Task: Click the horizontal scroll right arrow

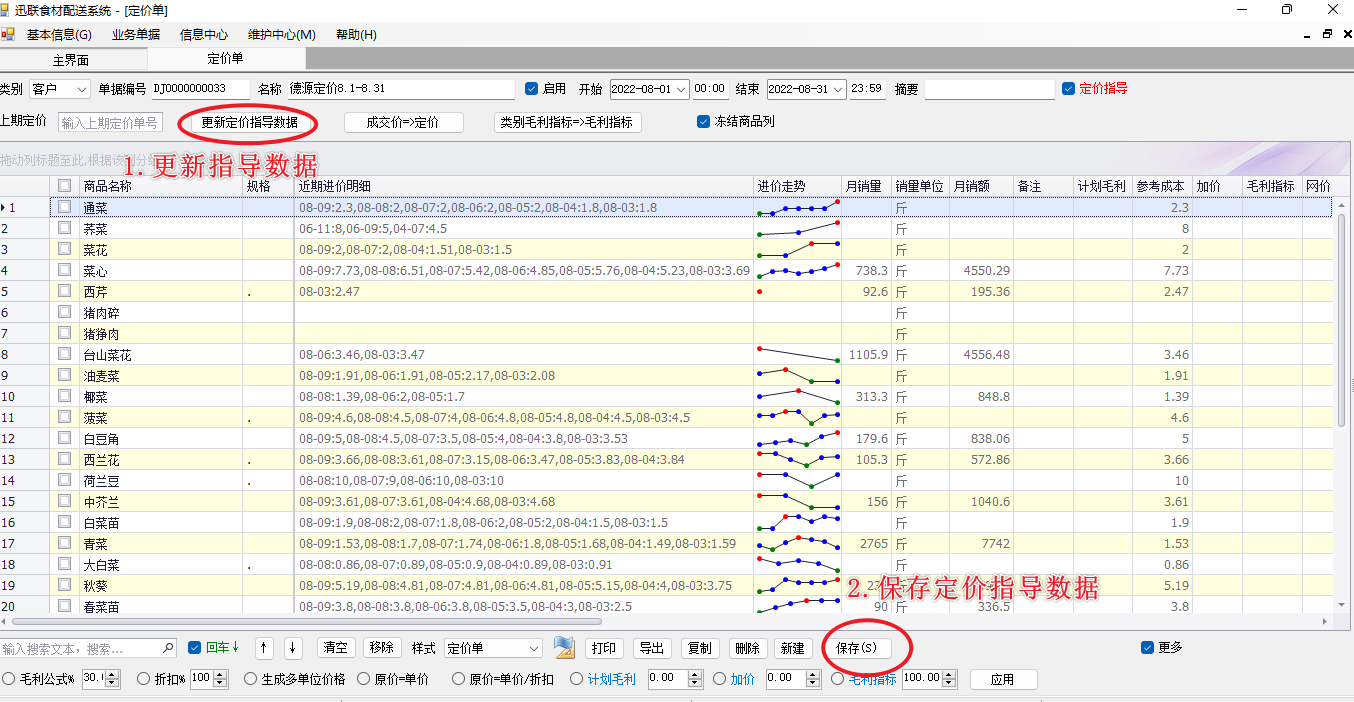Action: click(x=1327, y=621)
